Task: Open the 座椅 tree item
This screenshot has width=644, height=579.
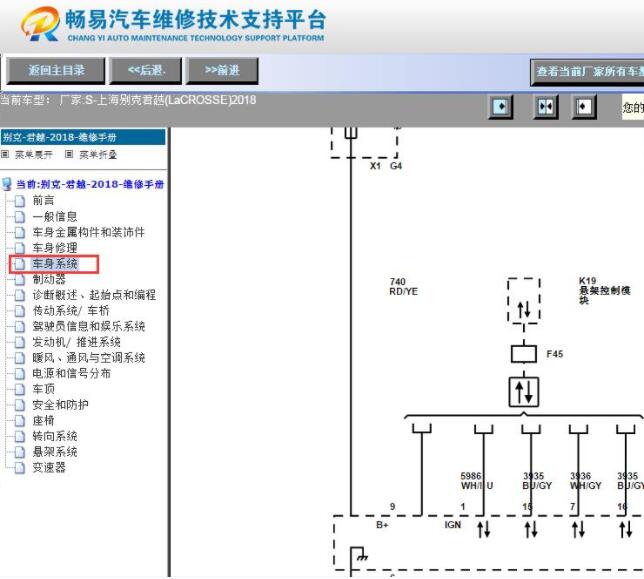Action: tap(43, 420)
